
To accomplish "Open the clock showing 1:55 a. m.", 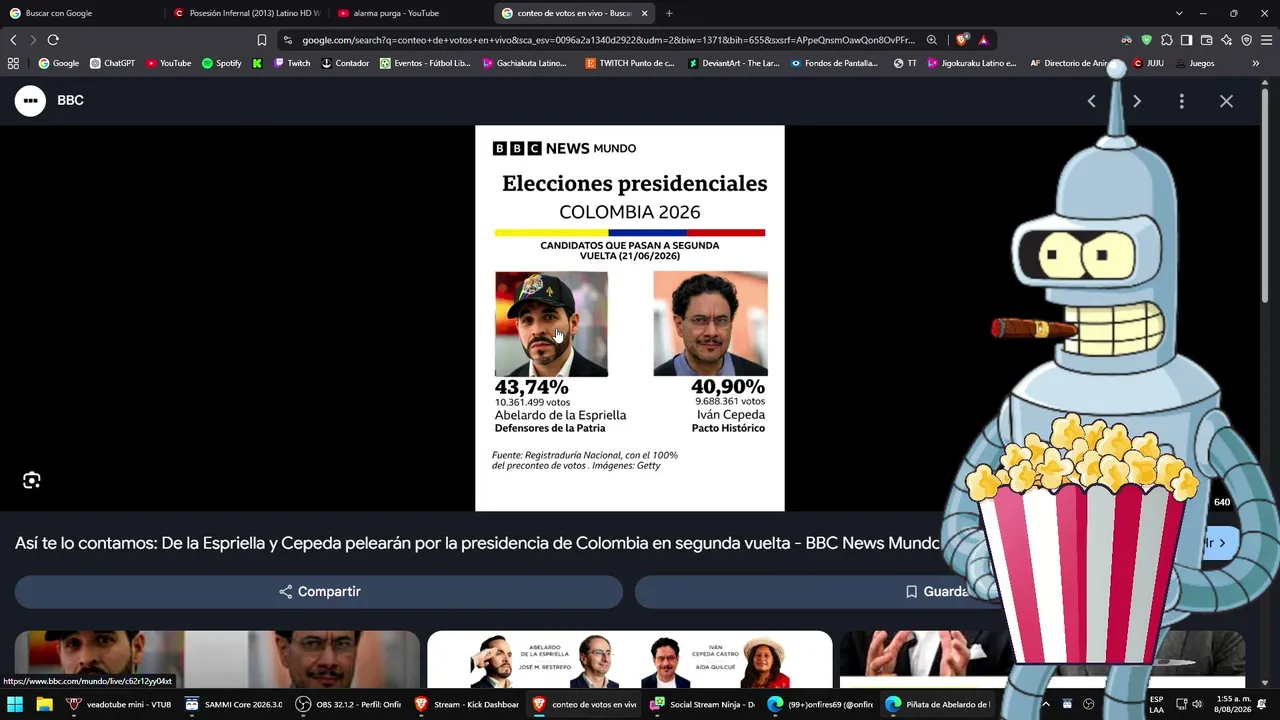I will coord(1233,704).
